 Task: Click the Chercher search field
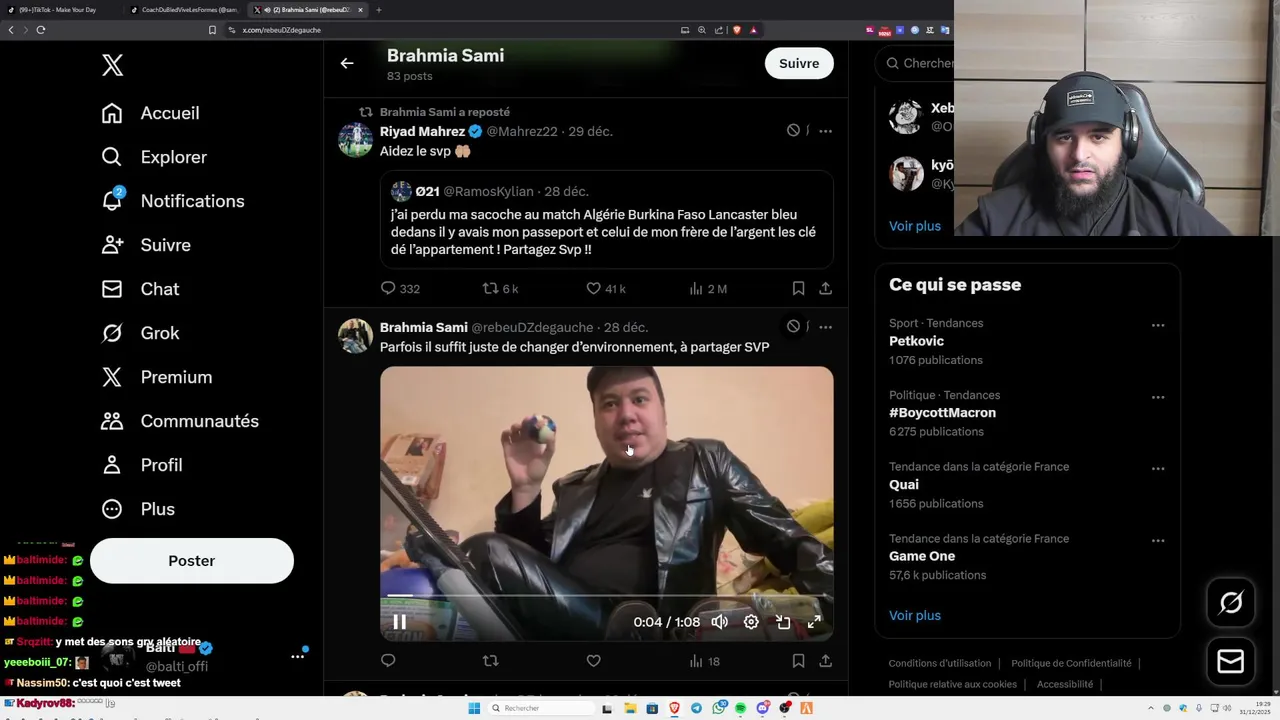point(915,63)
